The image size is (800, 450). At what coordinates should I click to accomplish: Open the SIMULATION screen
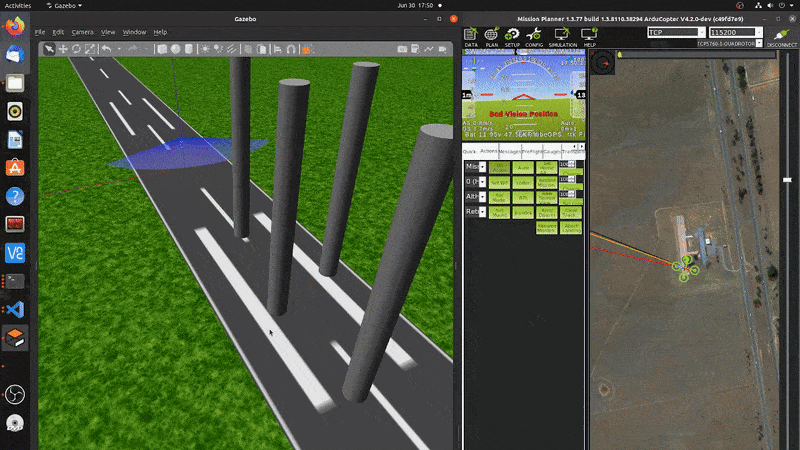[561, 37]
